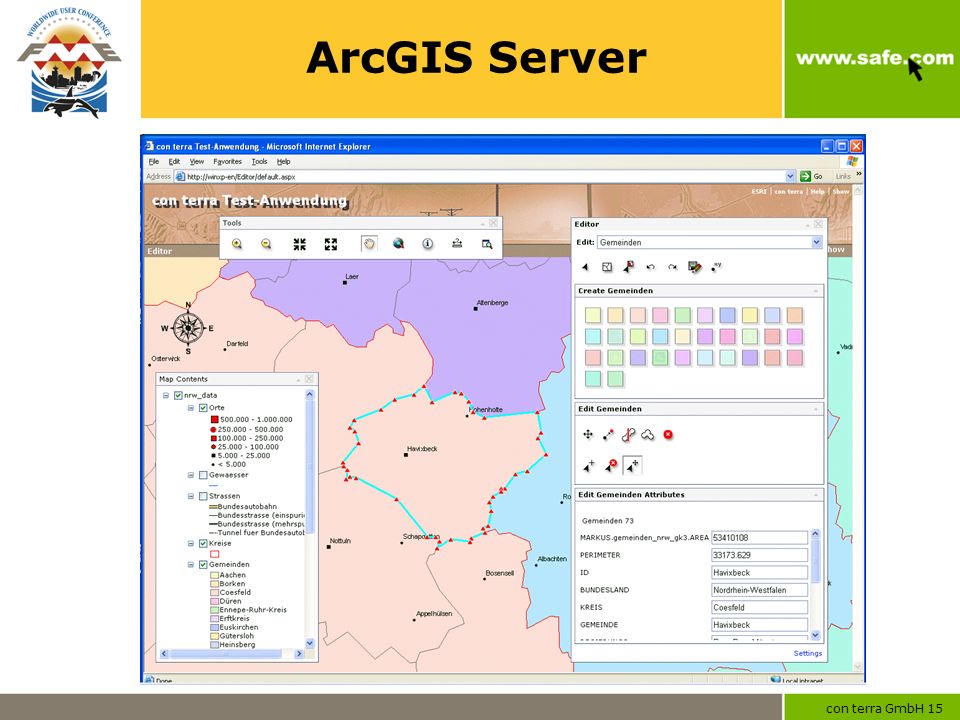Click the arrow with red flag editor icon
Image resolution: width=960 pixels, height=720 pixels.
[x=628, y=266]
